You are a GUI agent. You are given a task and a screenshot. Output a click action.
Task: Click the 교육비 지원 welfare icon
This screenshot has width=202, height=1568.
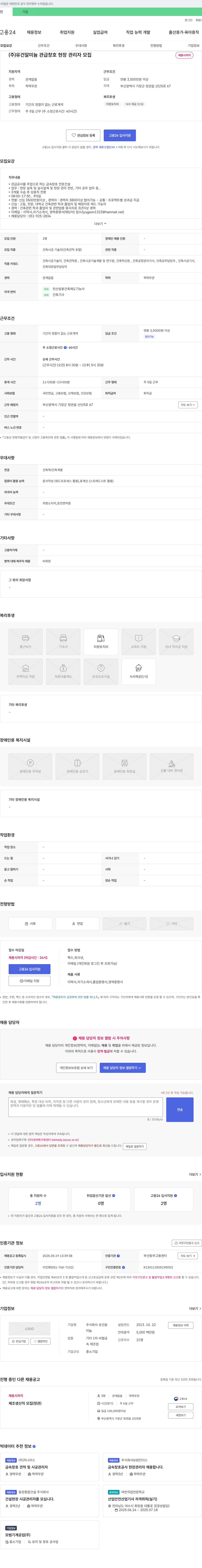pyautogui.click(x=138, y=641)
